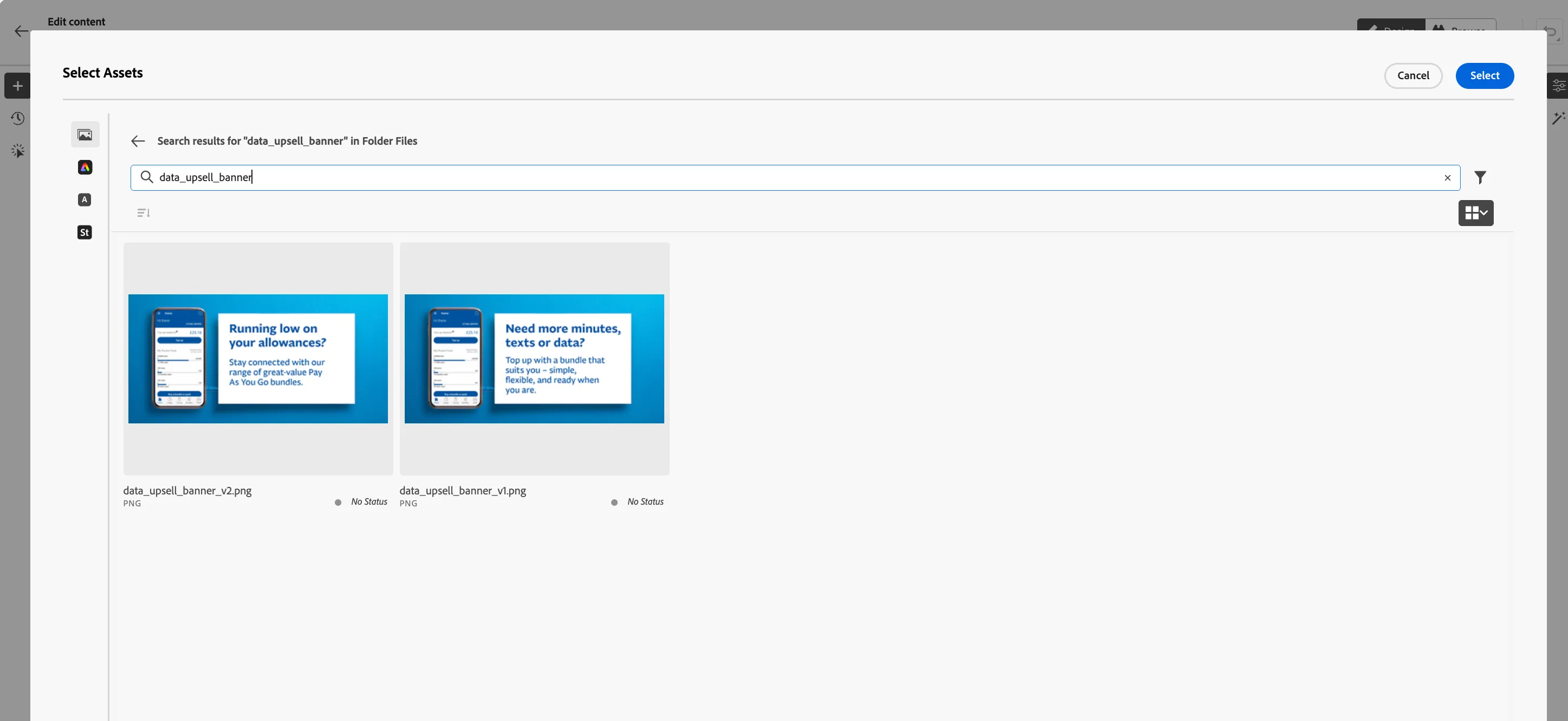Click file name data_upsell_banner_v1.png
Screen dimensions: 1568x721
(463, 491)
